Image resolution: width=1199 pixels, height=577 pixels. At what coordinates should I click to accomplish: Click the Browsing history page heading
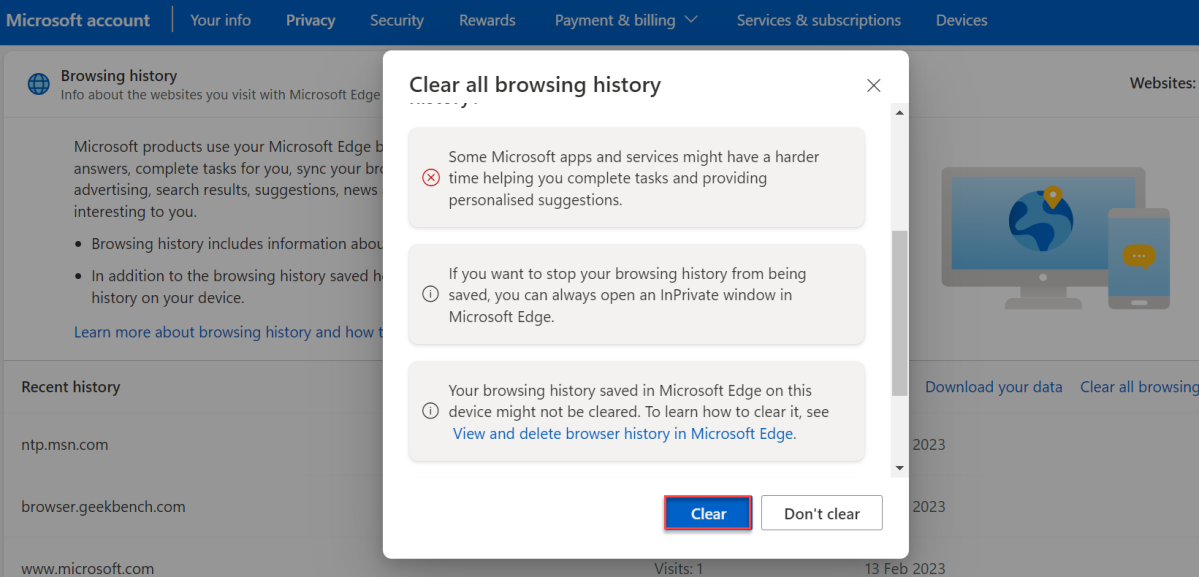pyautogui.click(x=119, y=76)
